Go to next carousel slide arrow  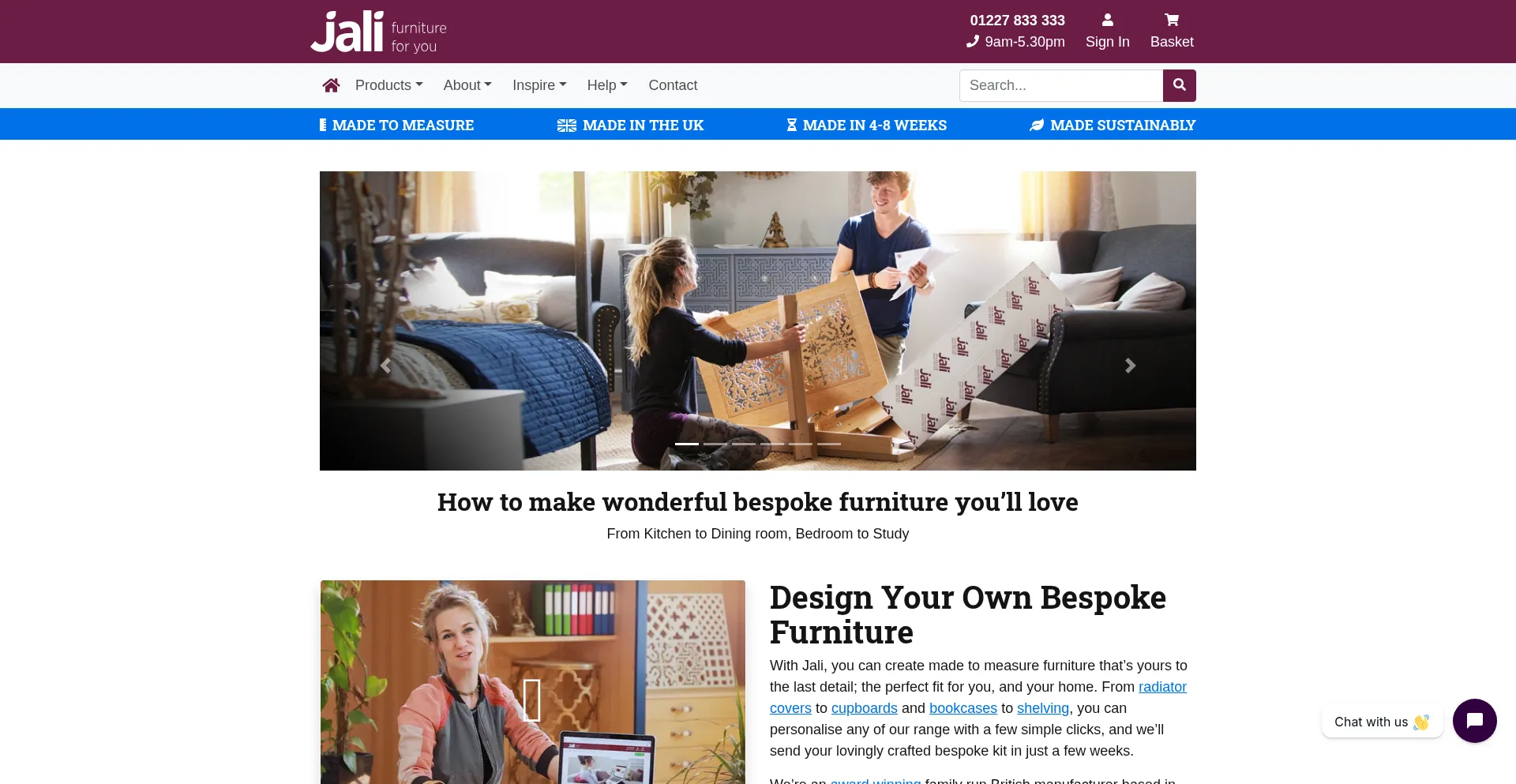1130,366
